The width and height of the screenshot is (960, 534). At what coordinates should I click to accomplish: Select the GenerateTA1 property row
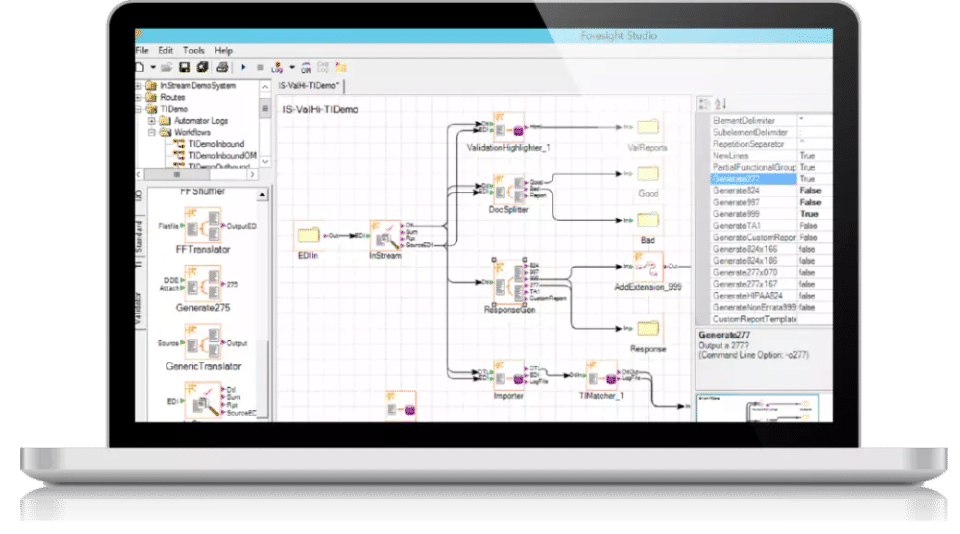tap(771, 225)
